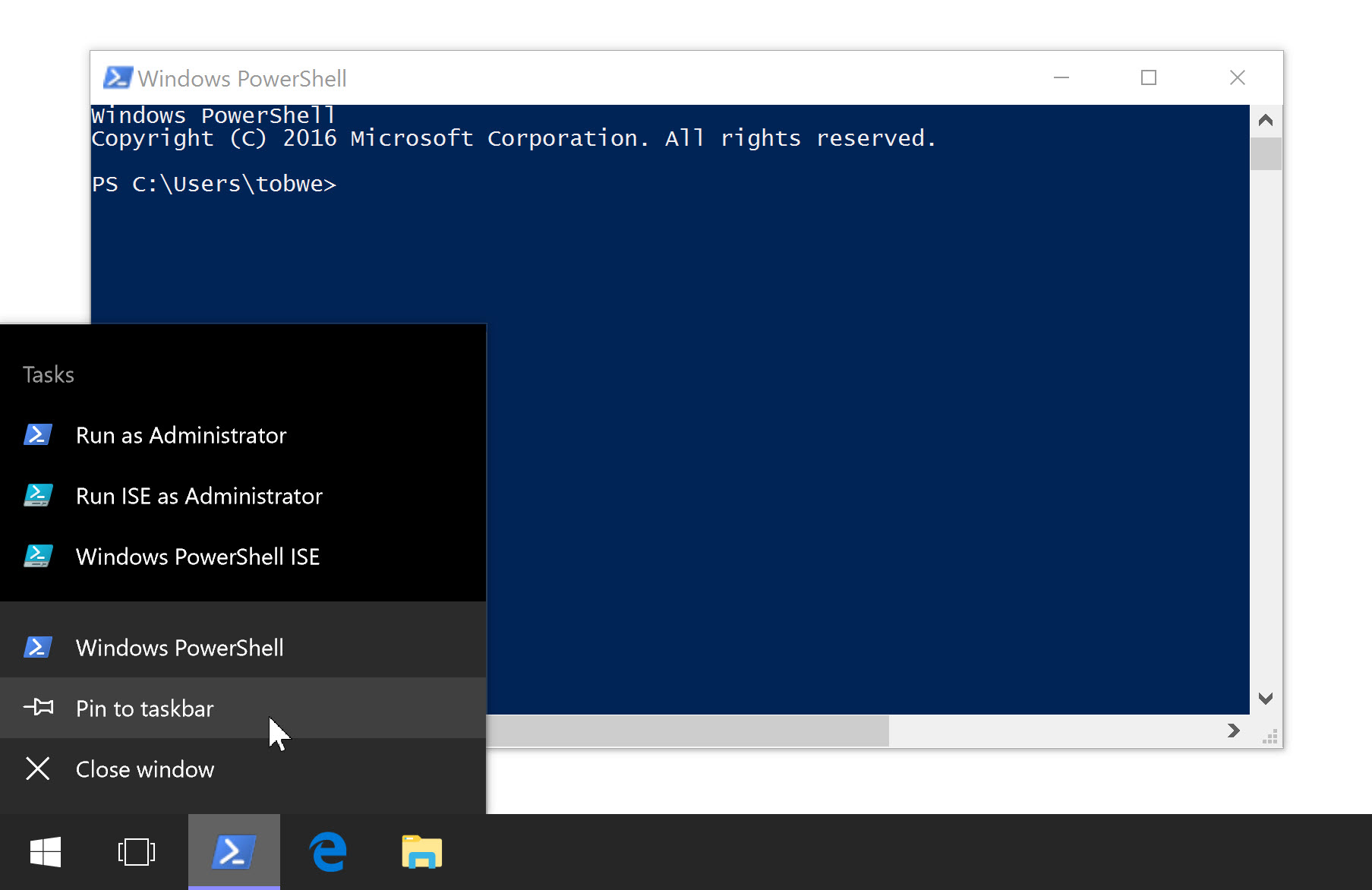Click the PowerShell taskbar button
Viewport: 1372px width, 890px height.
[x=234, y=852]
